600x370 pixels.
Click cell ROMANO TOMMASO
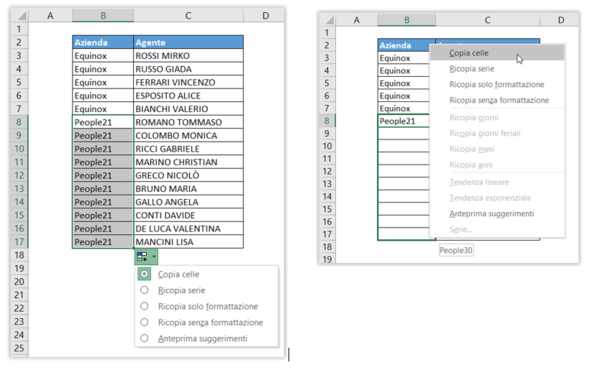click(188, 122)
